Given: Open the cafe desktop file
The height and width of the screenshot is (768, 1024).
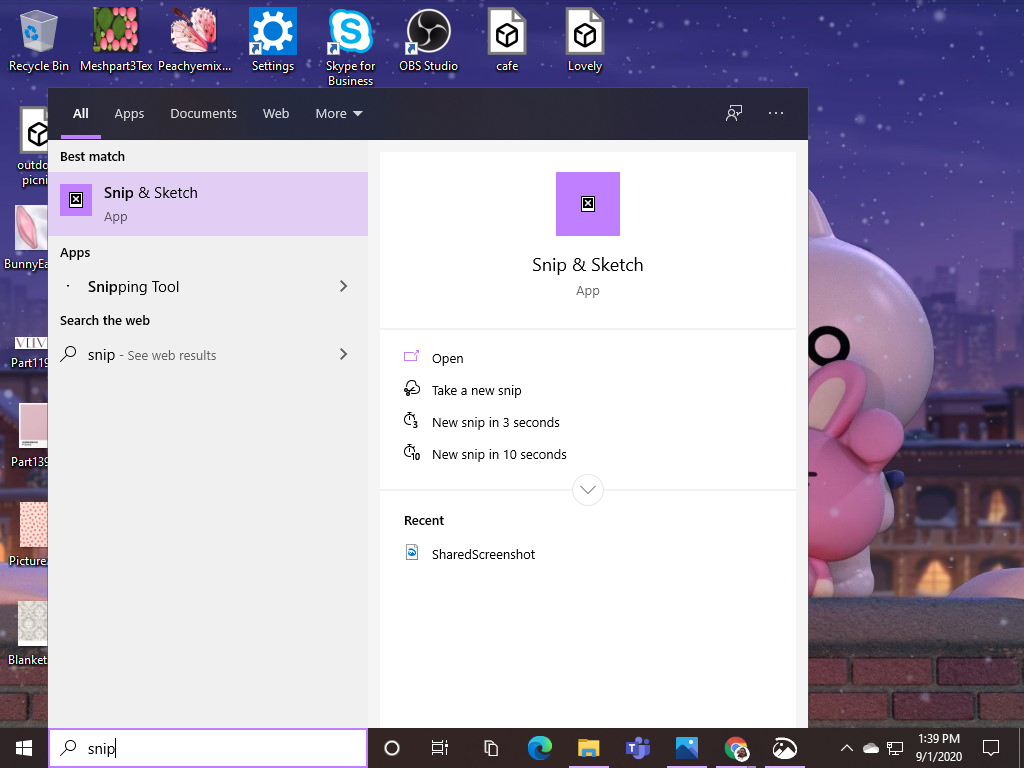Looking at the screenshot, I should [x=507, y=40].
